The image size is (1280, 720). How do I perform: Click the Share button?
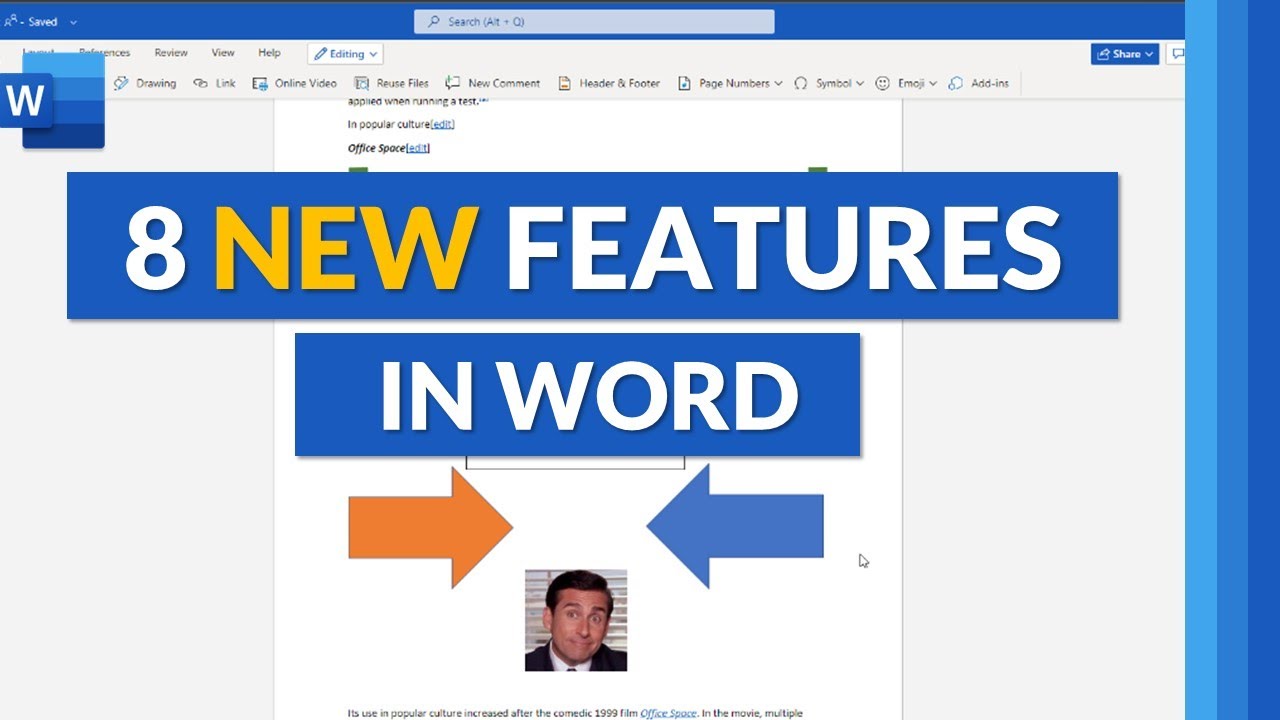point(1125,54)
